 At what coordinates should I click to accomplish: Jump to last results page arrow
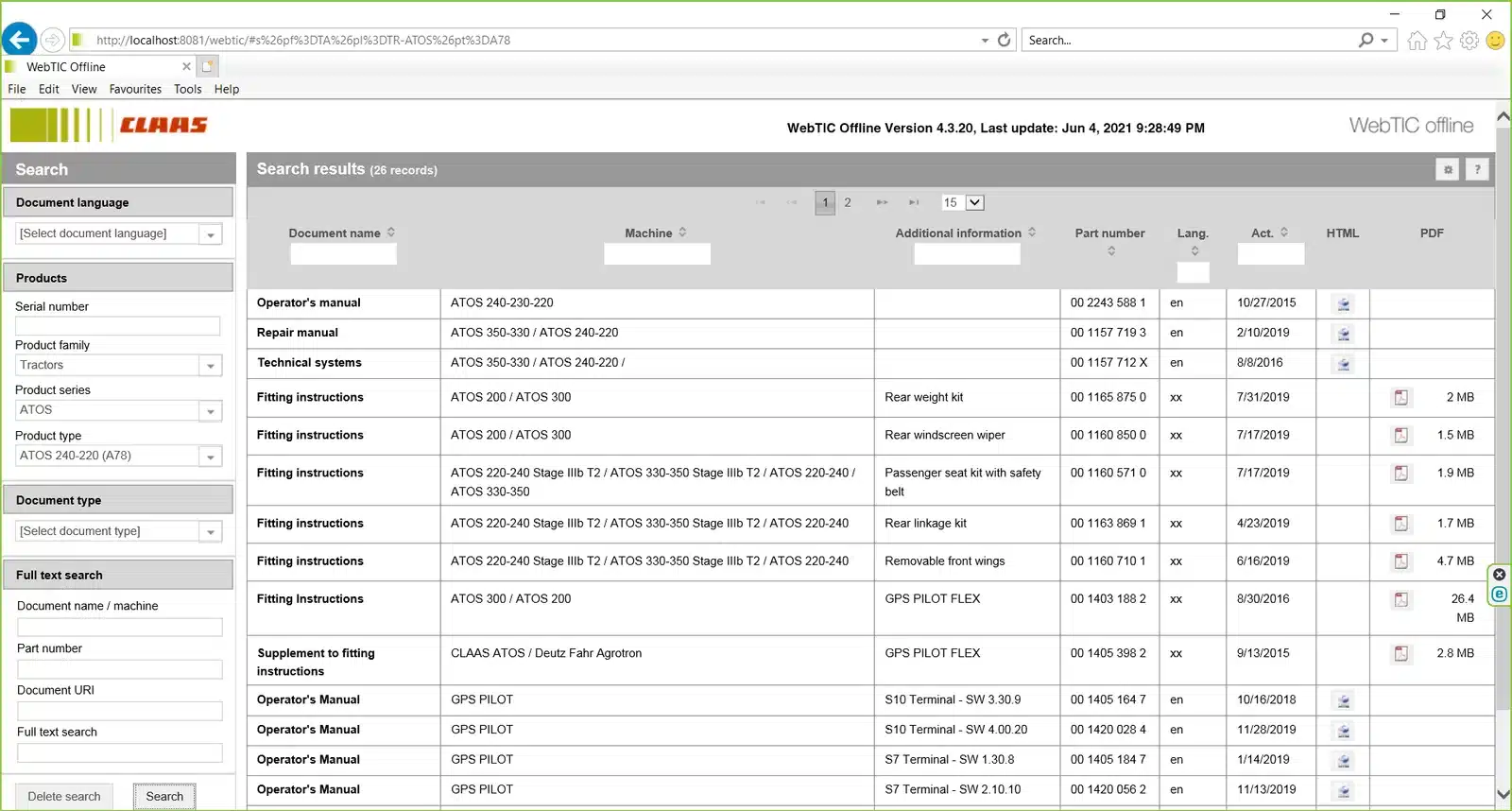[x=914, y=202]
